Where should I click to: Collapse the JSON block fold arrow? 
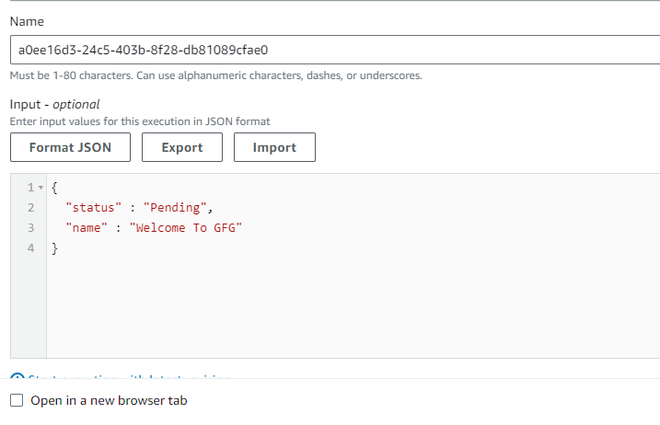(x=41, y=187)
